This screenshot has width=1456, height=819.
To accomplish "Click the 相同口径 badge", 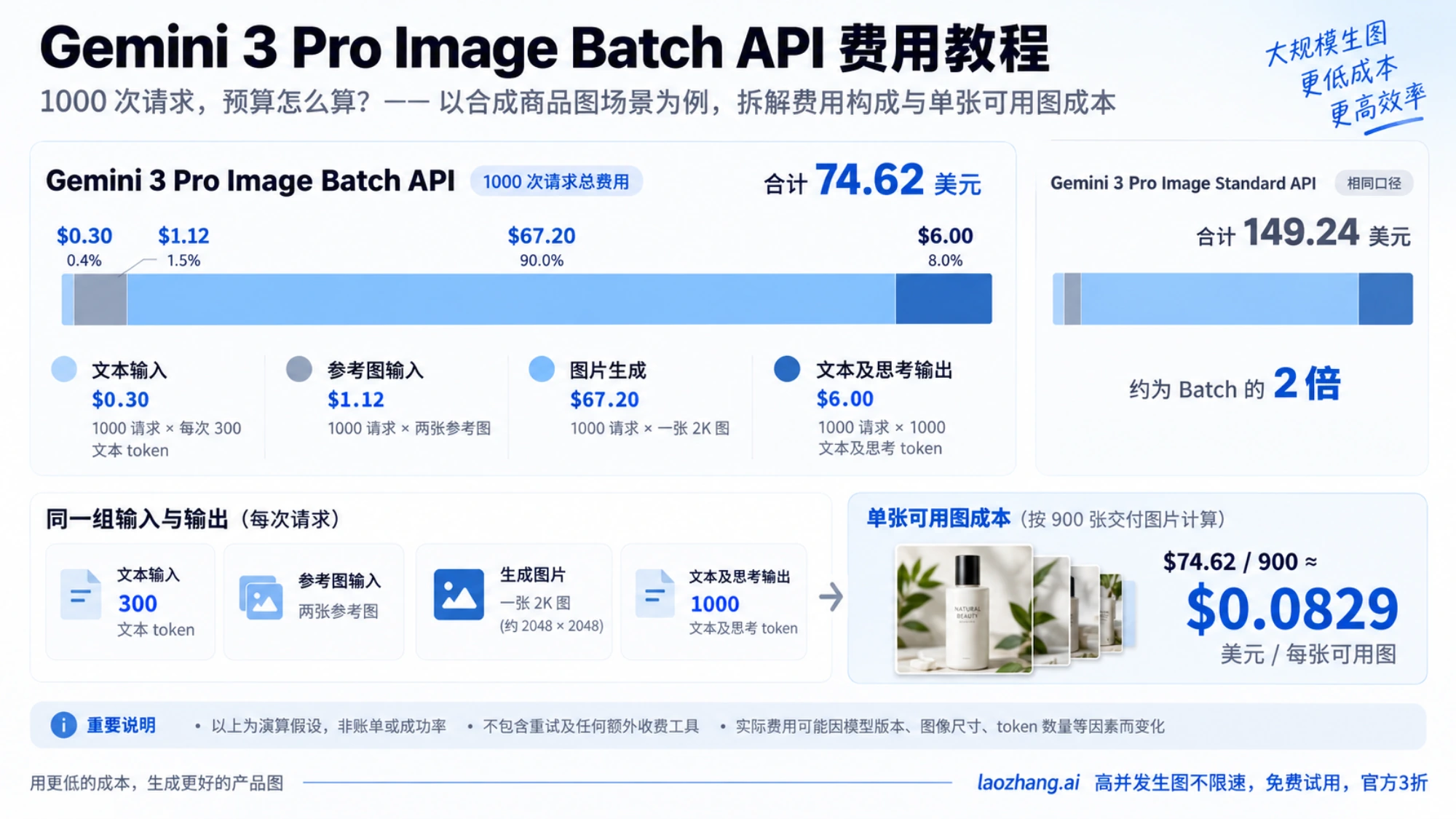I will [1374, 183].
